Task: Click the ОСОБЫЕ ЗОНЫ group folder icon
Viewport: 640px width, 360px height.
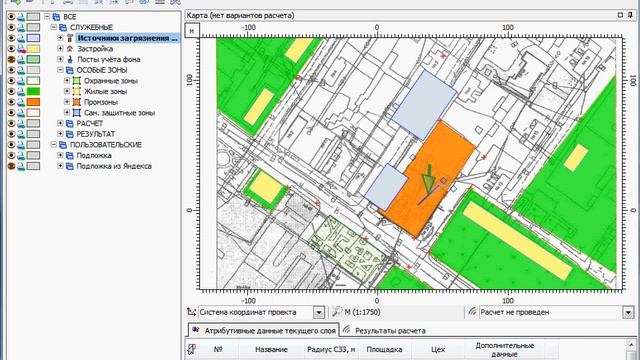Action: (70, 70)
